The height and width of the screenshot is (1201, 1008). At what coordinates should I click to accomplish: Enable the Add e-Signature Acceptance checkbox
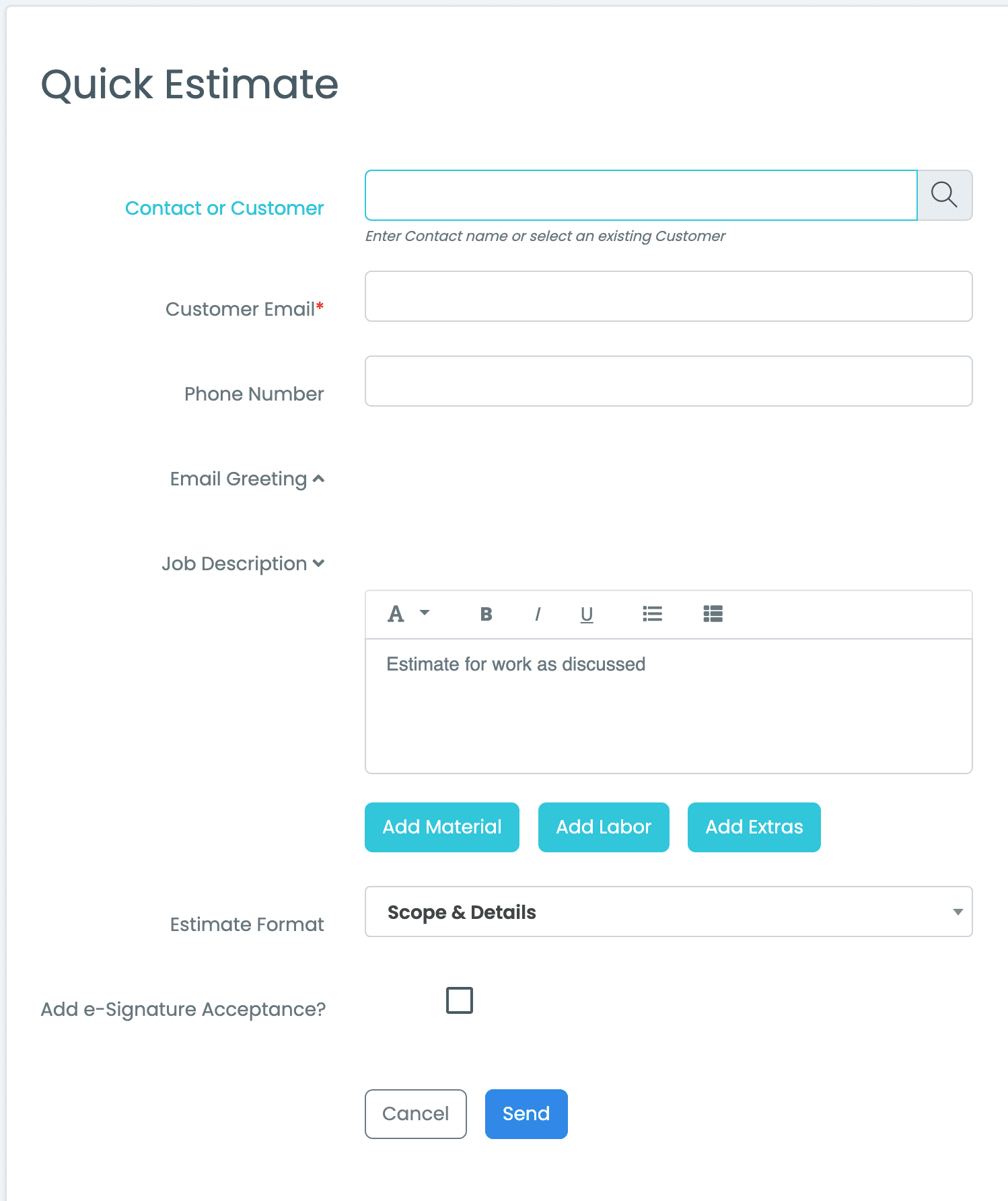pos(459,1001)
